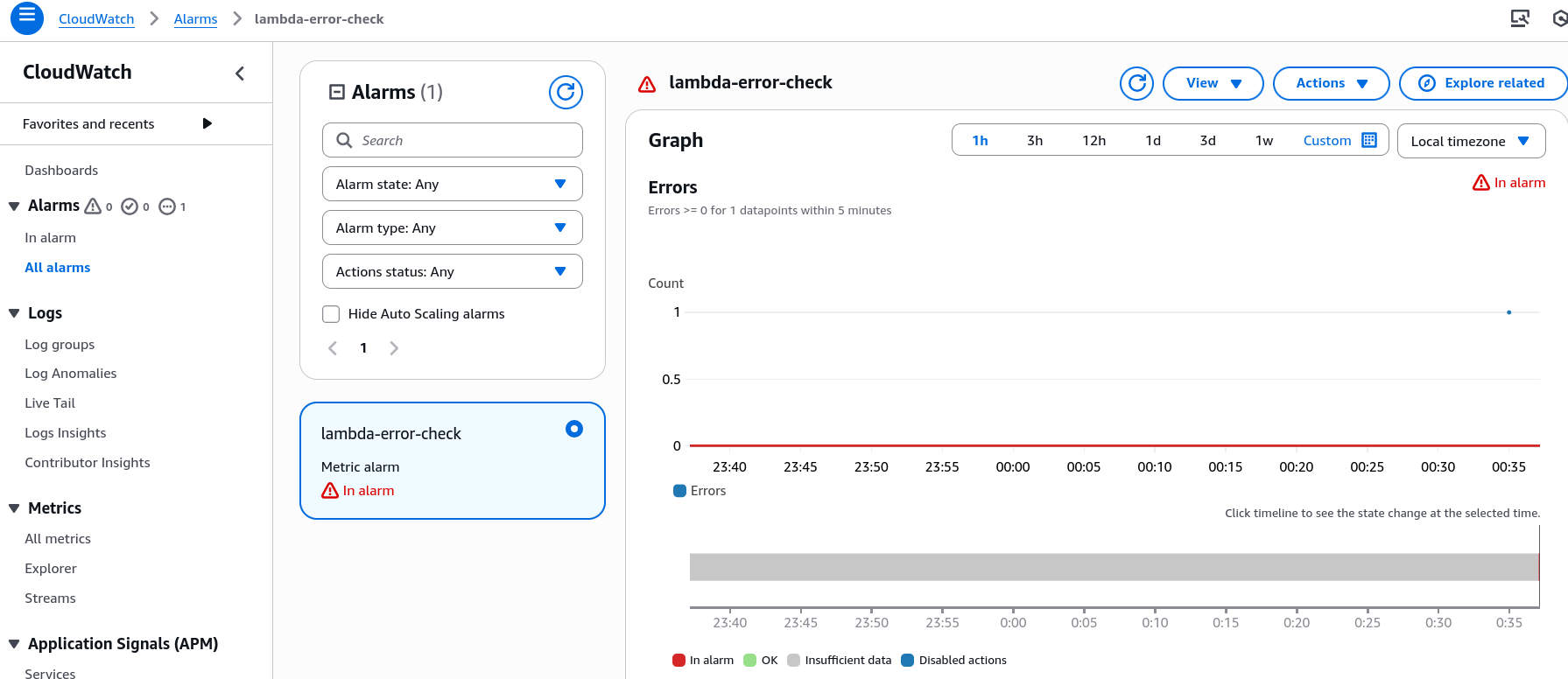1568x679 pixels.
Task: Tick Hide Auto Scaling alarms checkbox
Action: pyautogui.click(x=331, y=314)
